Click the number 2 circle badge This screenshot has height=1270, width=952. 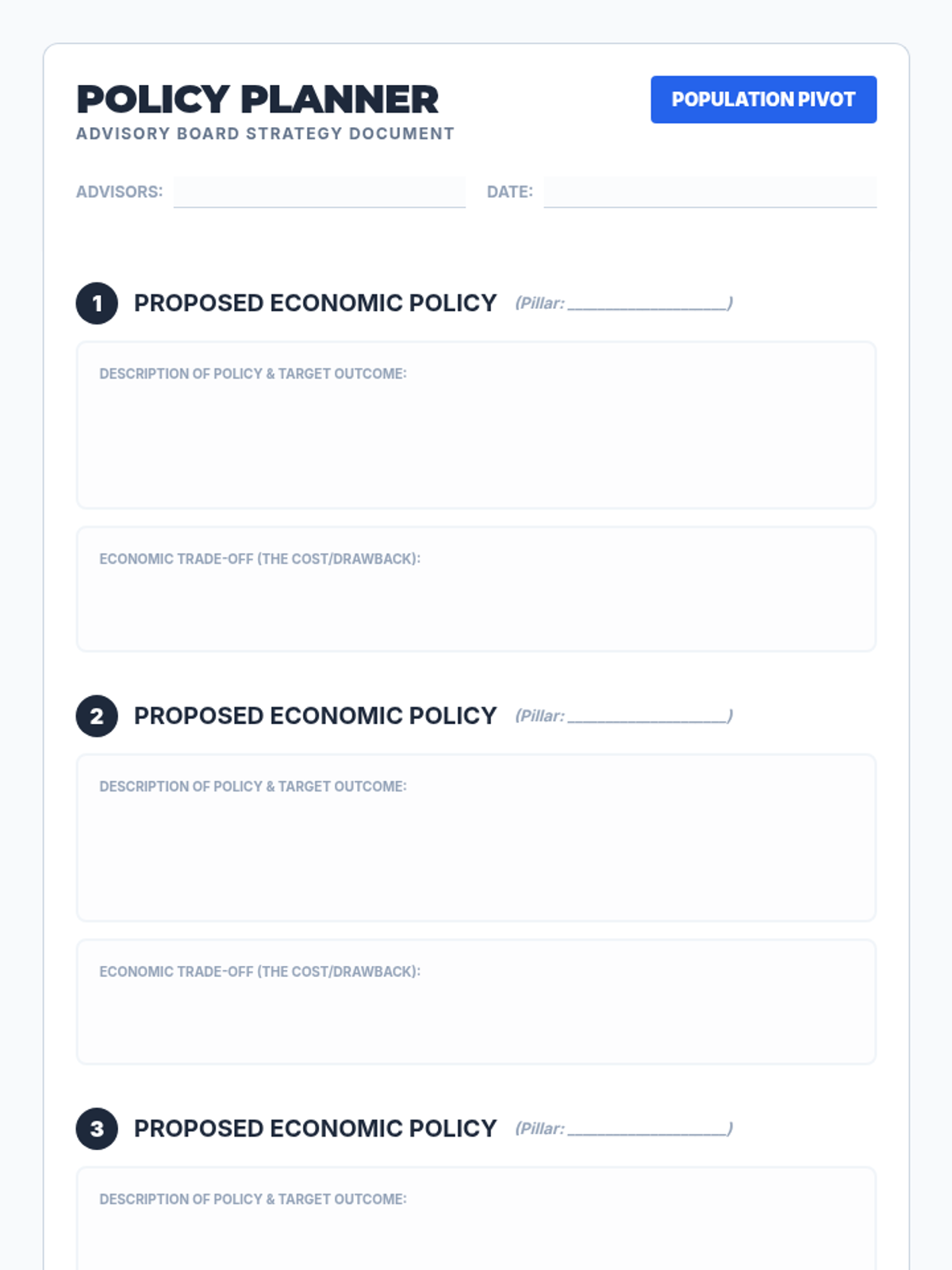click(x=97, y=716)
